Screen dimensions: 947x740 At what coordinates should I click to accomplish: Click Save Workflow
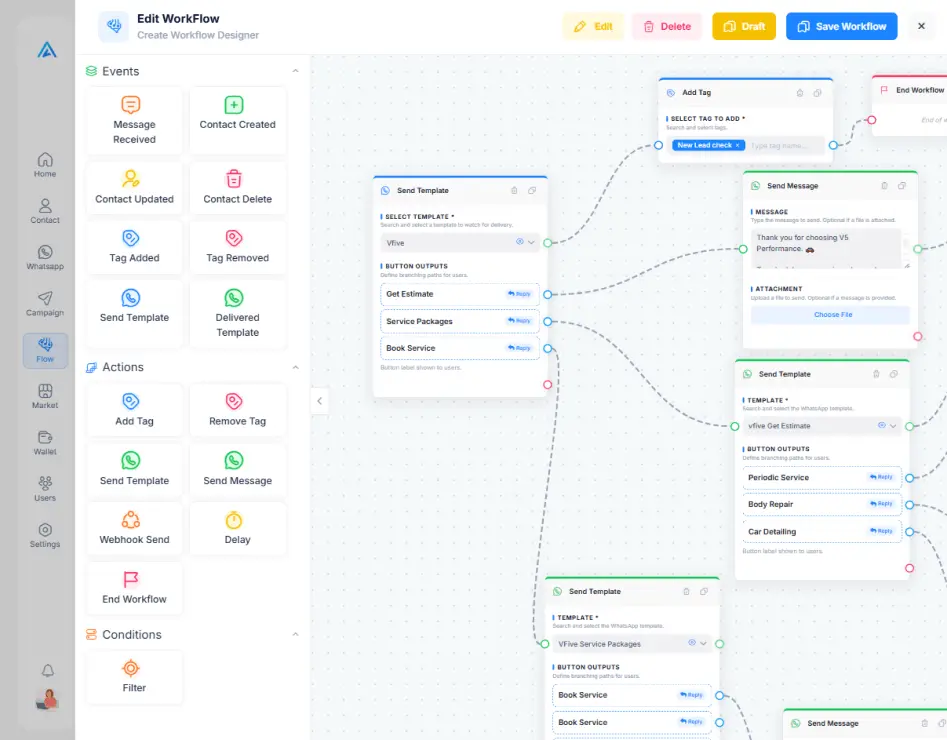841,27
